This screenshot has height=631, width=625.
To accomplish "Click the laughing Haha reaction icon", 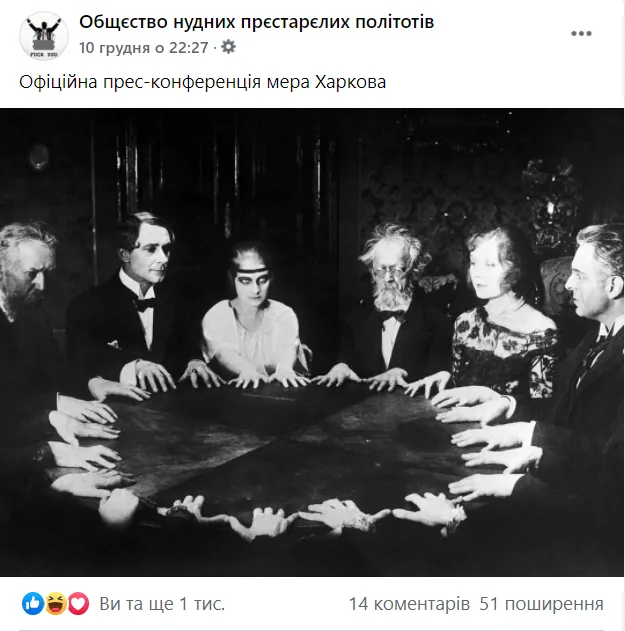I will (56, 603).
